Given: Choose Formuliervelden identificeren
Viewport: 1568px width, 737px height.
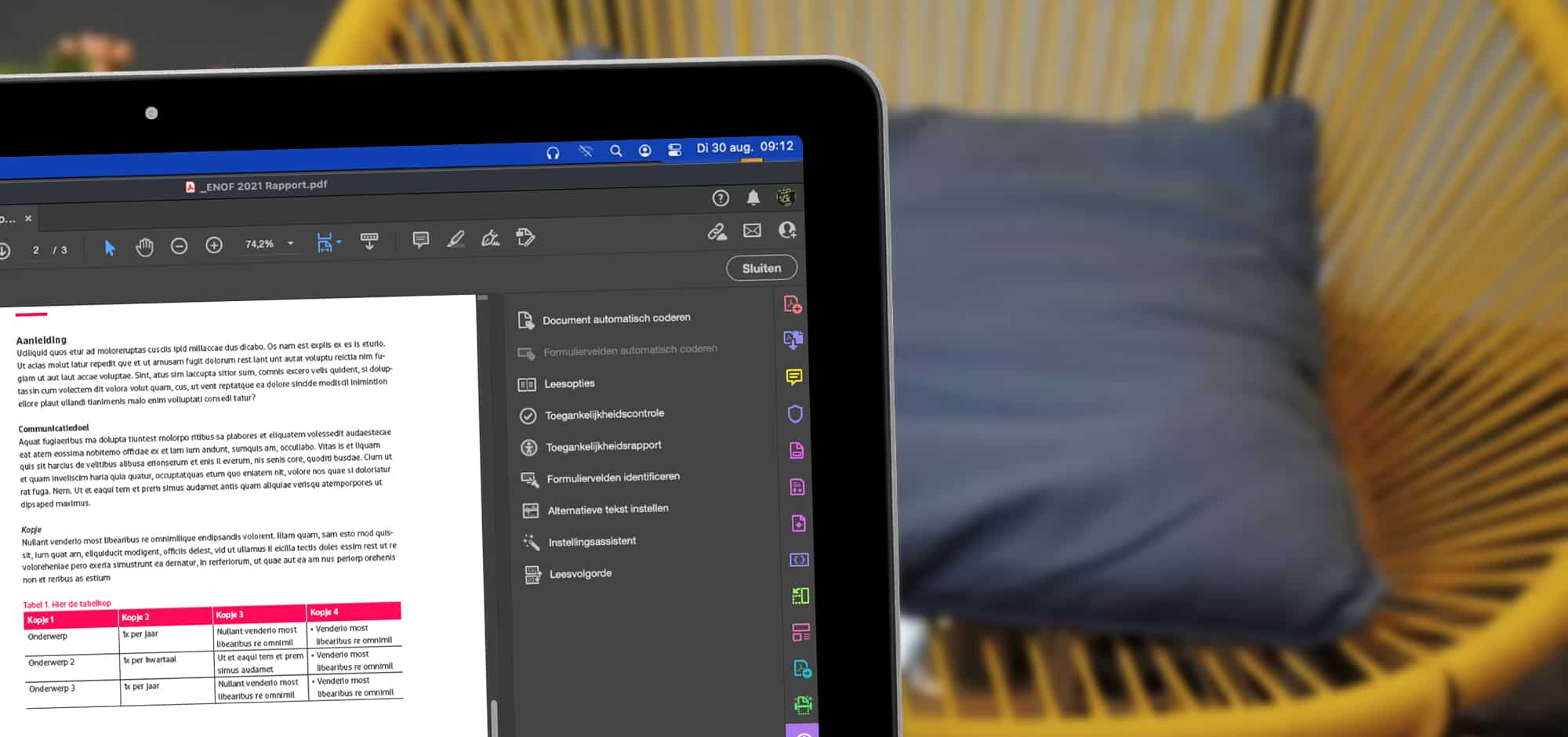Looking at the screenshot, I should point(601,477).
